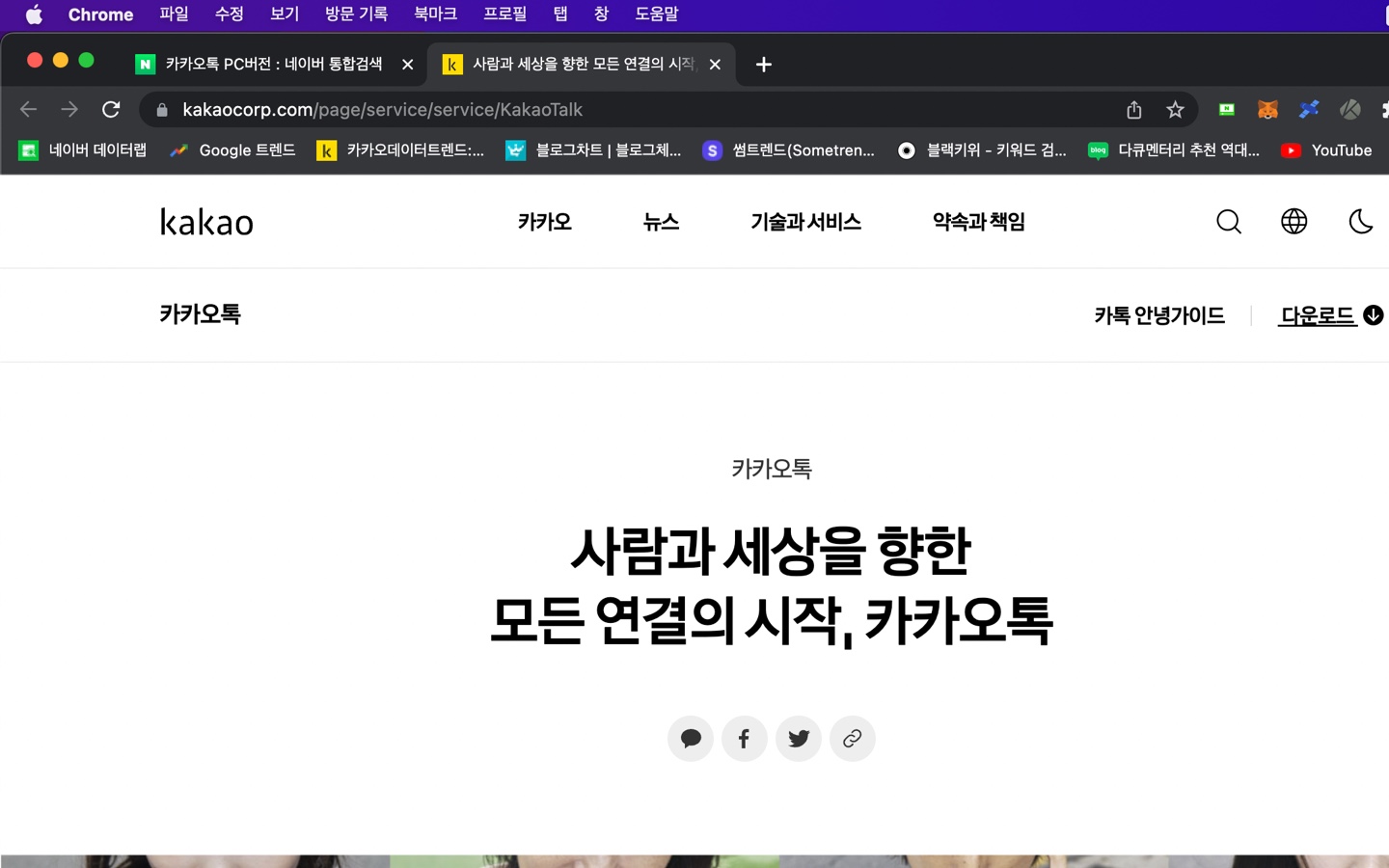Open the 도움말 menu

coord(657,14)
